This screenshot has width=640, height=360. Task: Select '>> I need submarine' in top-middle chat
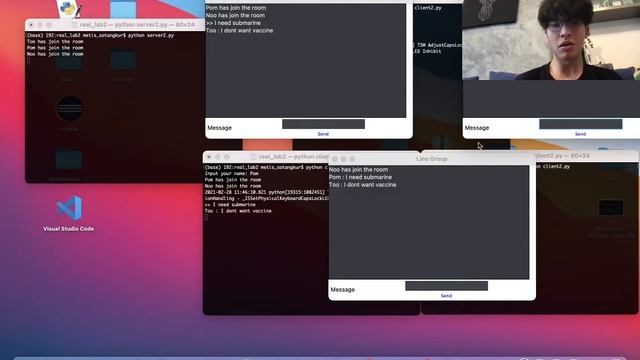(233, 23)
